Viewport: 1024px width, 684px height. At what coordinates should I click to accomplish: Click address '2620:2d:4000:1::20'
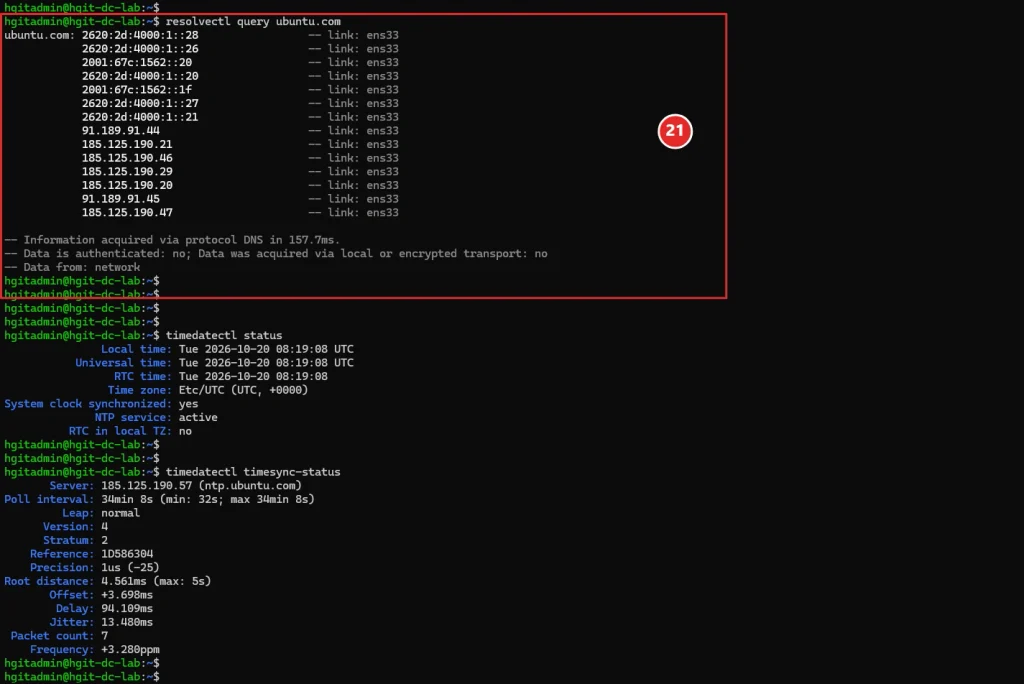coord(140,76)
